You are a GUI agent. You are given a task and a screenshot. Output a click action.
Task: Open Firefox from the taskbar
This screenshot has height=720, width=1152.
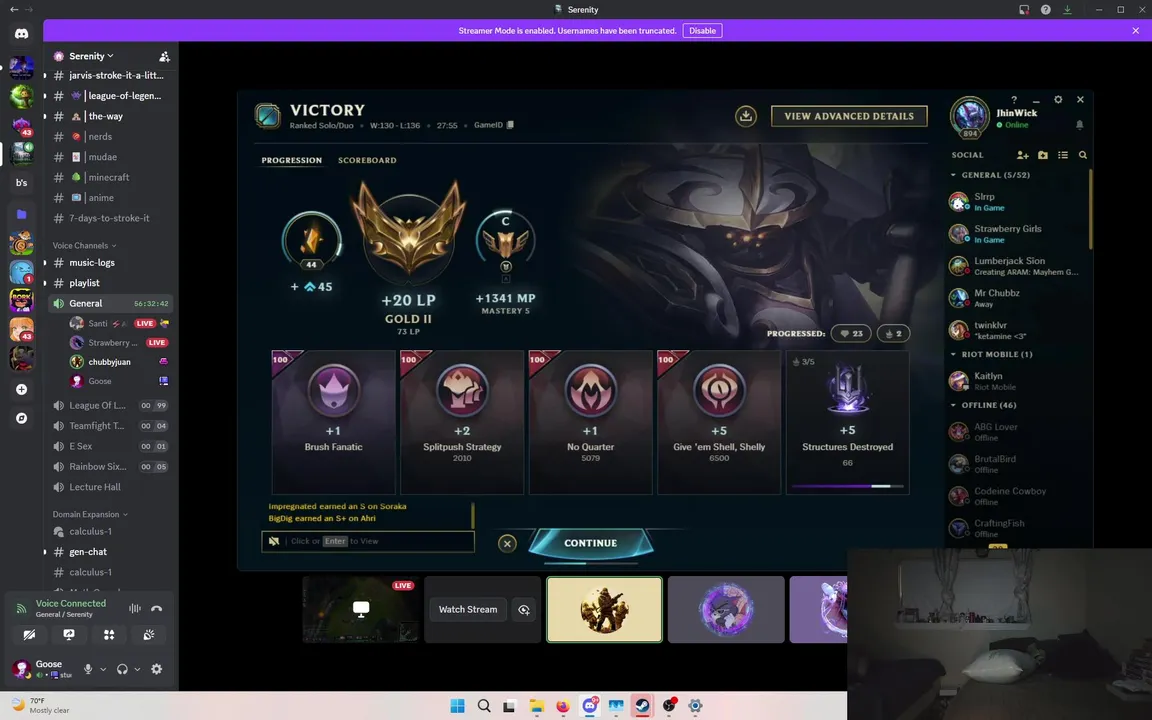click(563, 706)
